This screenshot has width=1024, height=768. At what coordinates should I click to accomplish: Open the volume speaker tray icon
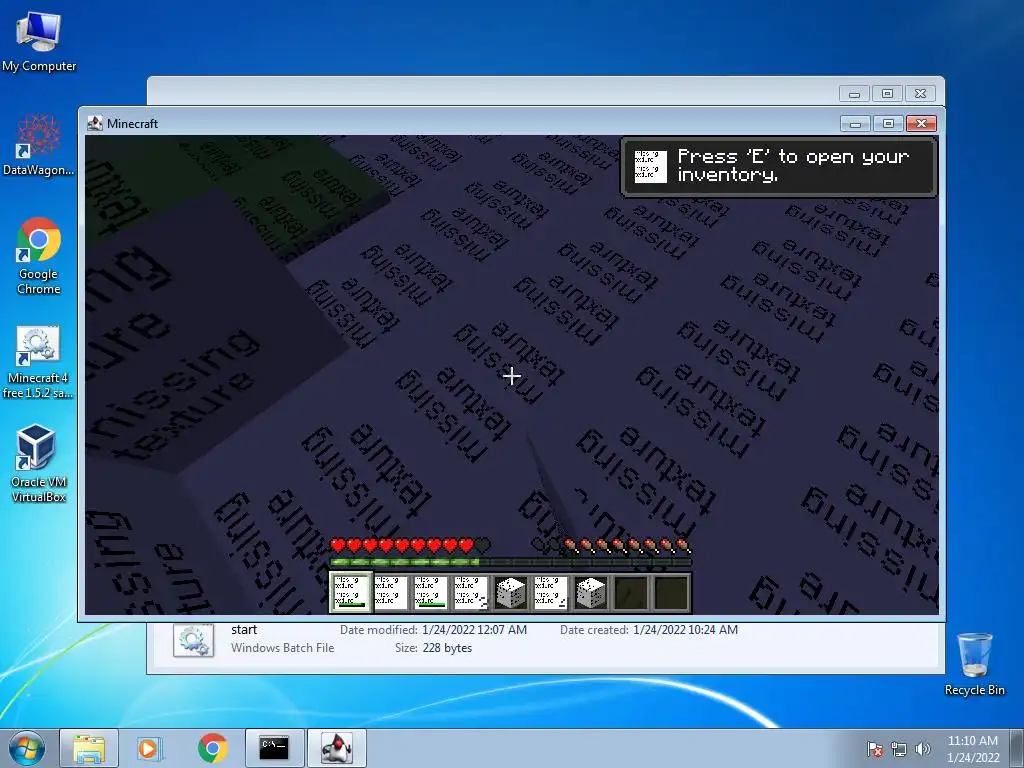pos(923,749)
